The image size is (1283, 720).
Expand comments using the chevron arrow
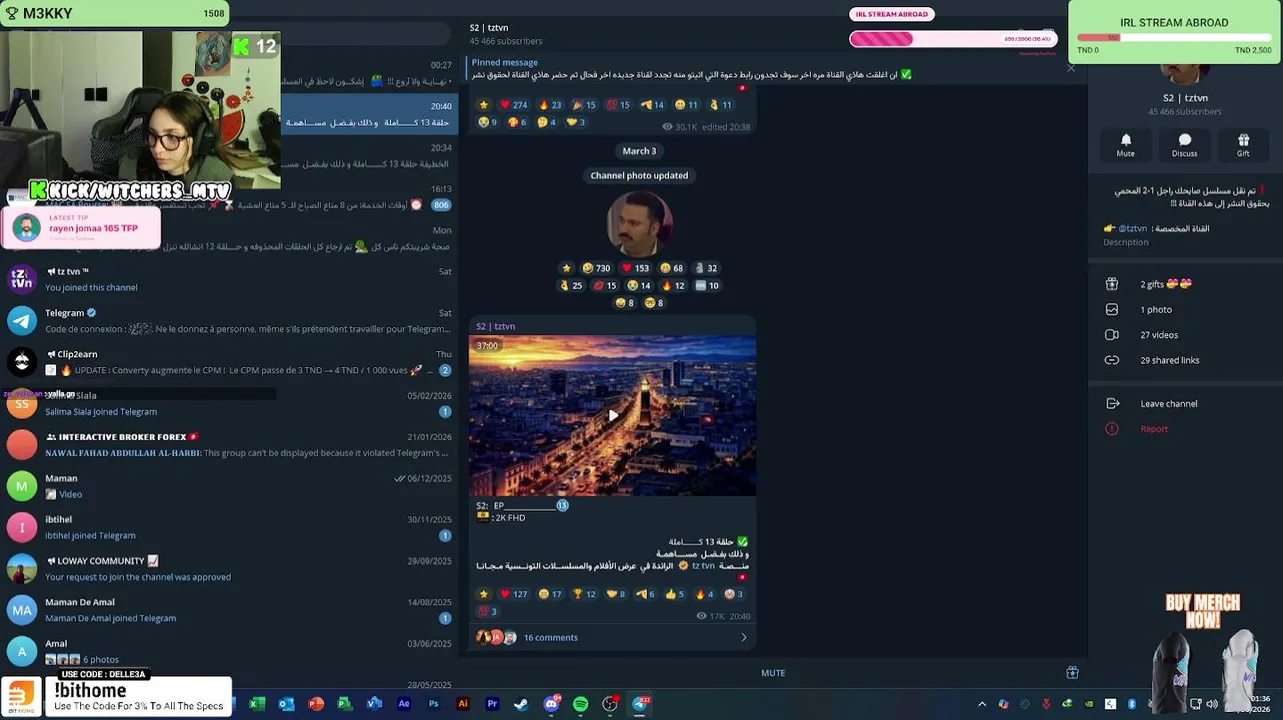[743, 637]
